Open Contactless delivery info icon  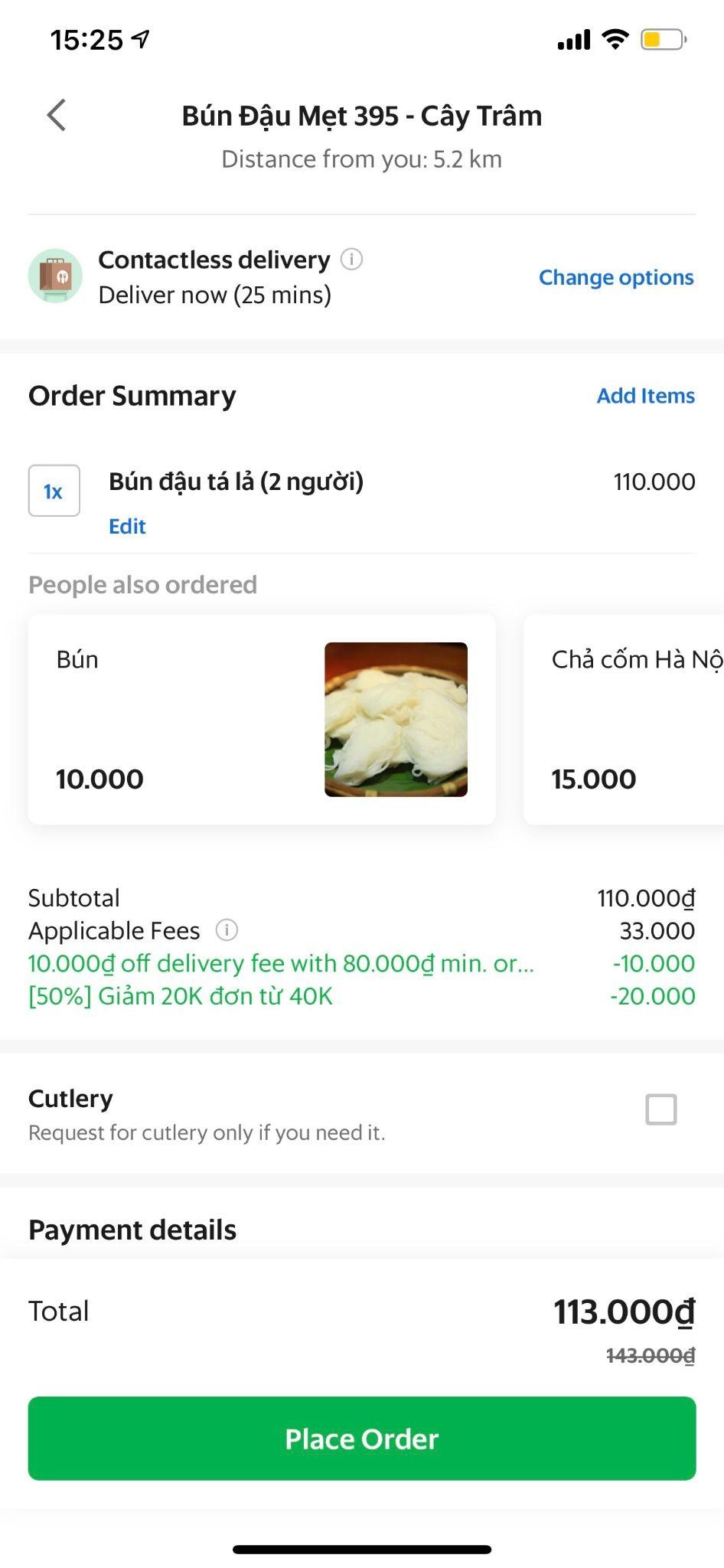coord(351,260)
